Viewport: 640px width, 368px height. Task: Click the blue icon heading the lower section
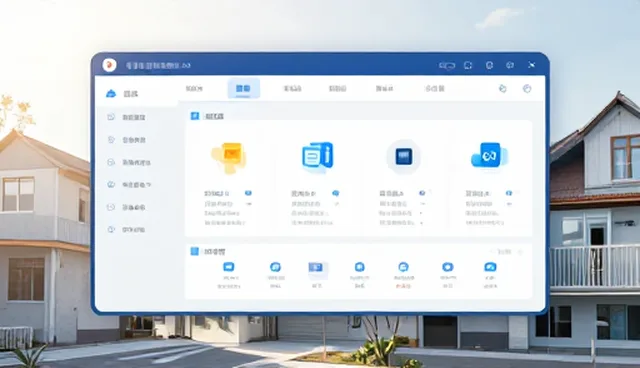(195, 251)
